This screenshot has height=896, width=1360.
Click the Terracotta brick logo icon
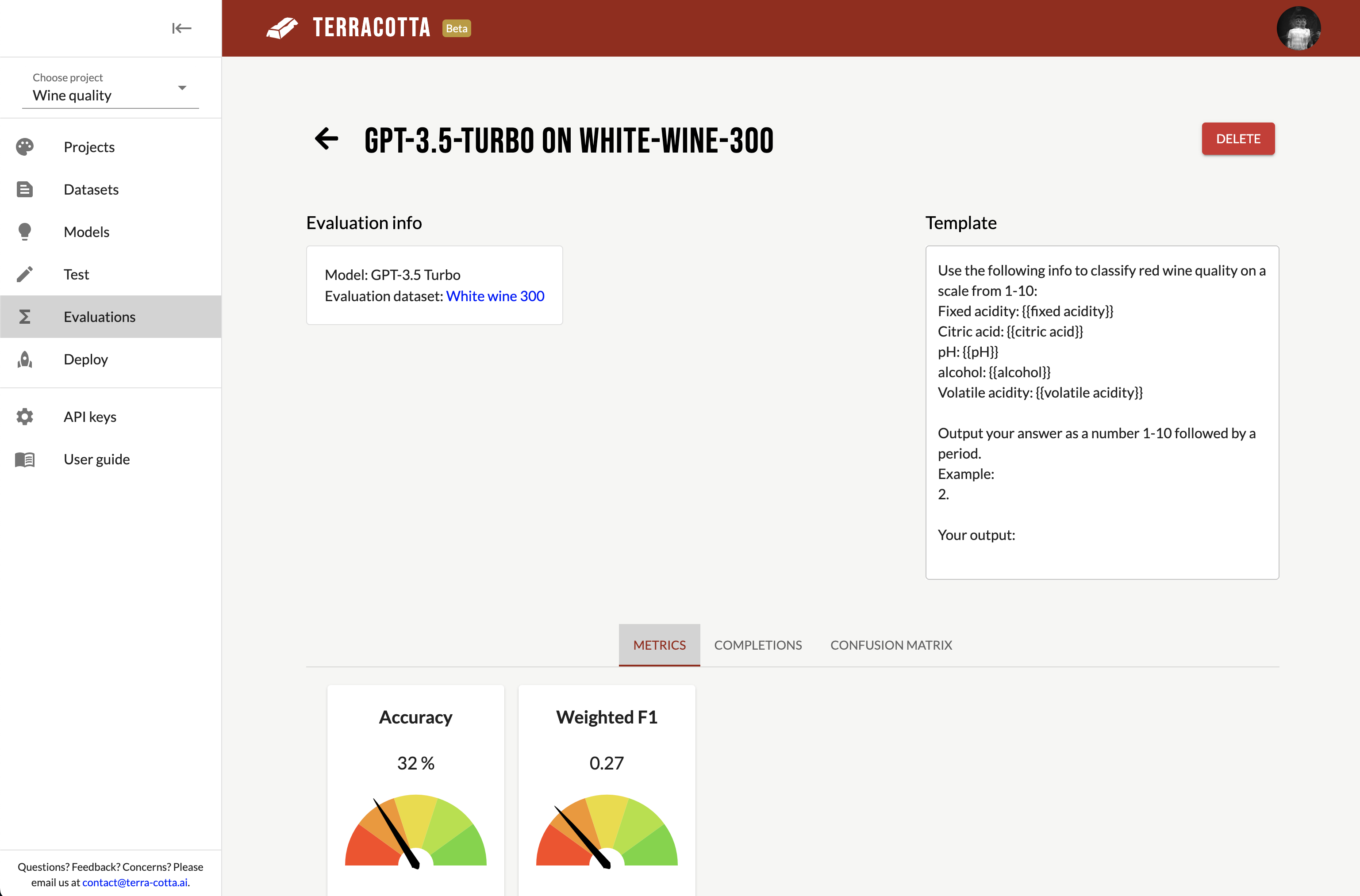pos(282,28)
